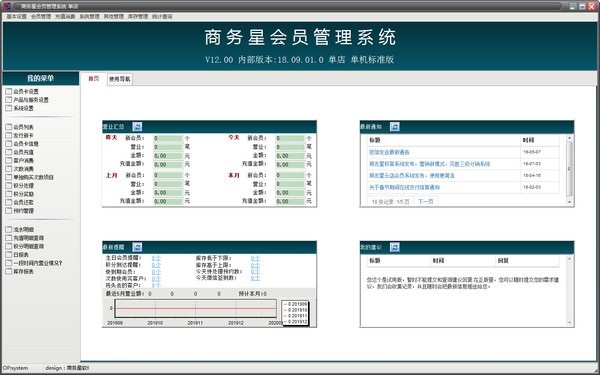Click the 快到期会员 count link
600x375 pixels.
pyautogui.click(x=156, y=272)
